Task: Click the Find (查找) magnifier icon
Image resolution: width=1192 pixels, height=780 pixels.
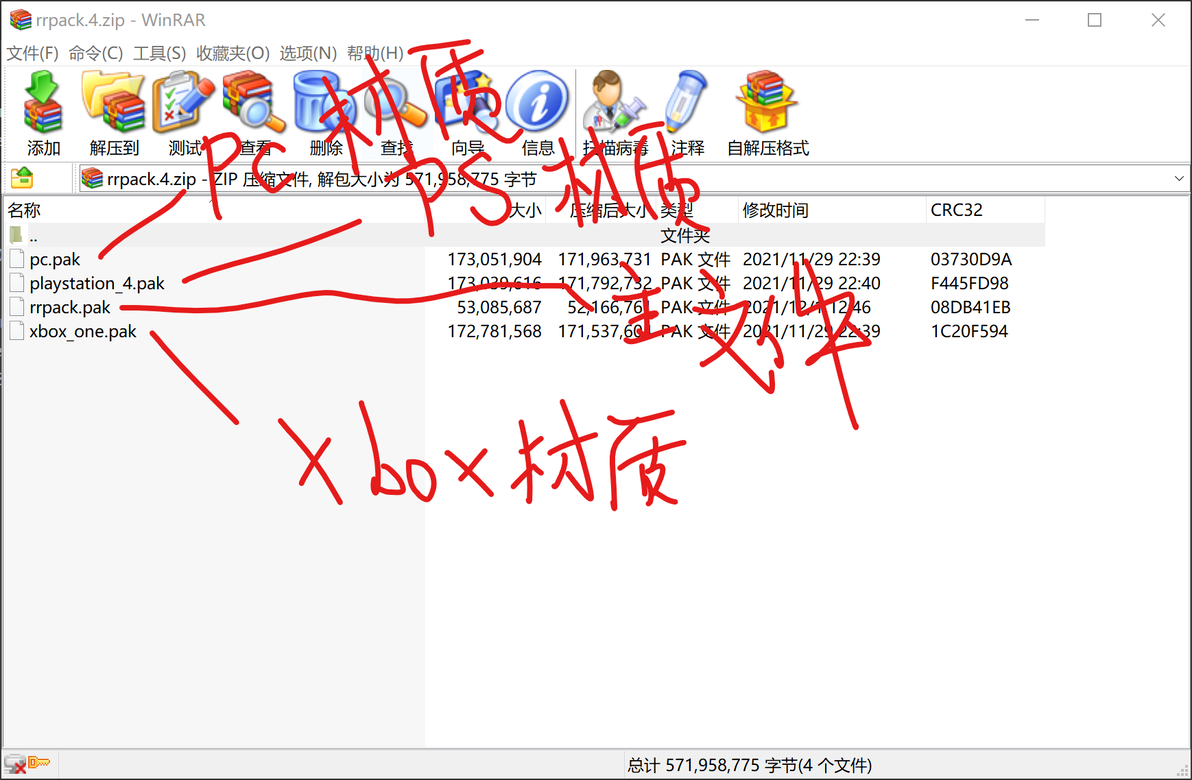Action: pyautogui.click(x=395, y=103)
